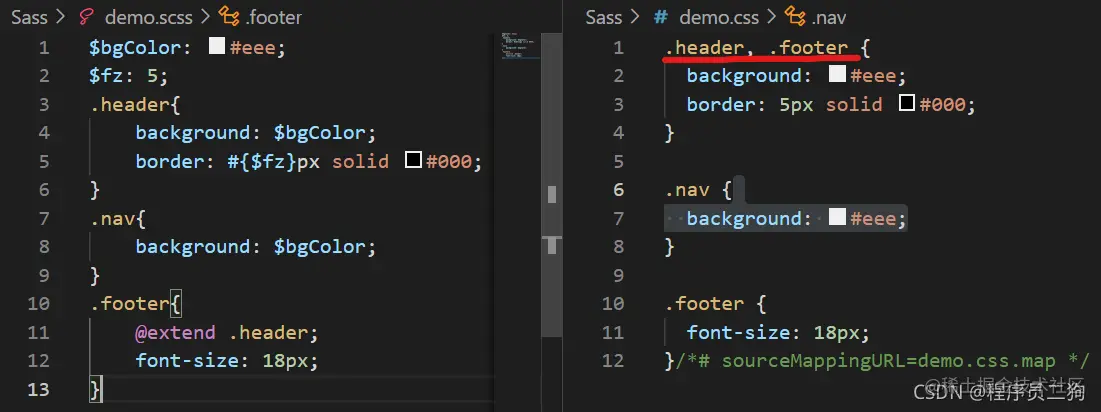This screenshot has height=412, width=1101.
Task: Click the #eee swatch in .nav background line
Action: [836, 218]
